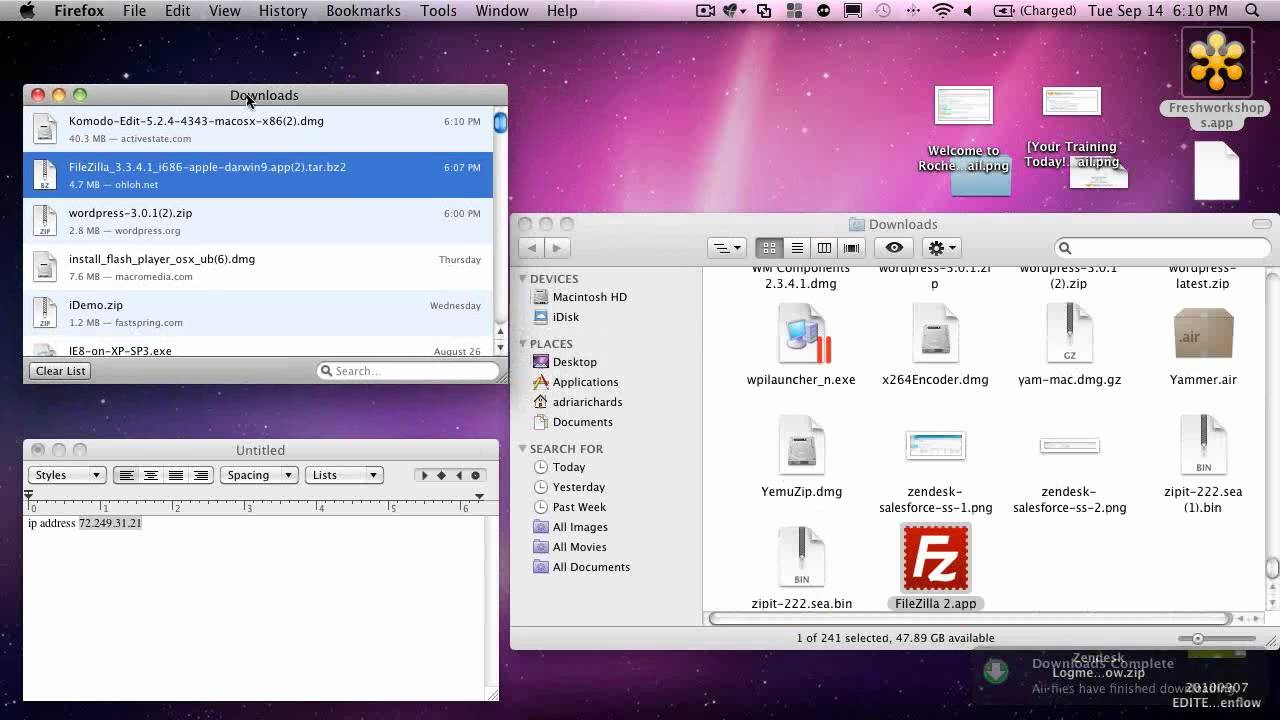
Task: Go back in Finder window
Action: tap(532, 247)
